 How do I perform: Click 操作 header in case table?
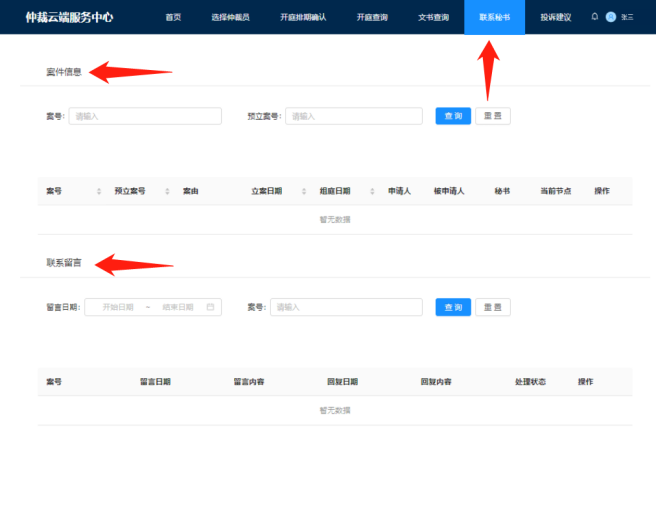(602, 191)
